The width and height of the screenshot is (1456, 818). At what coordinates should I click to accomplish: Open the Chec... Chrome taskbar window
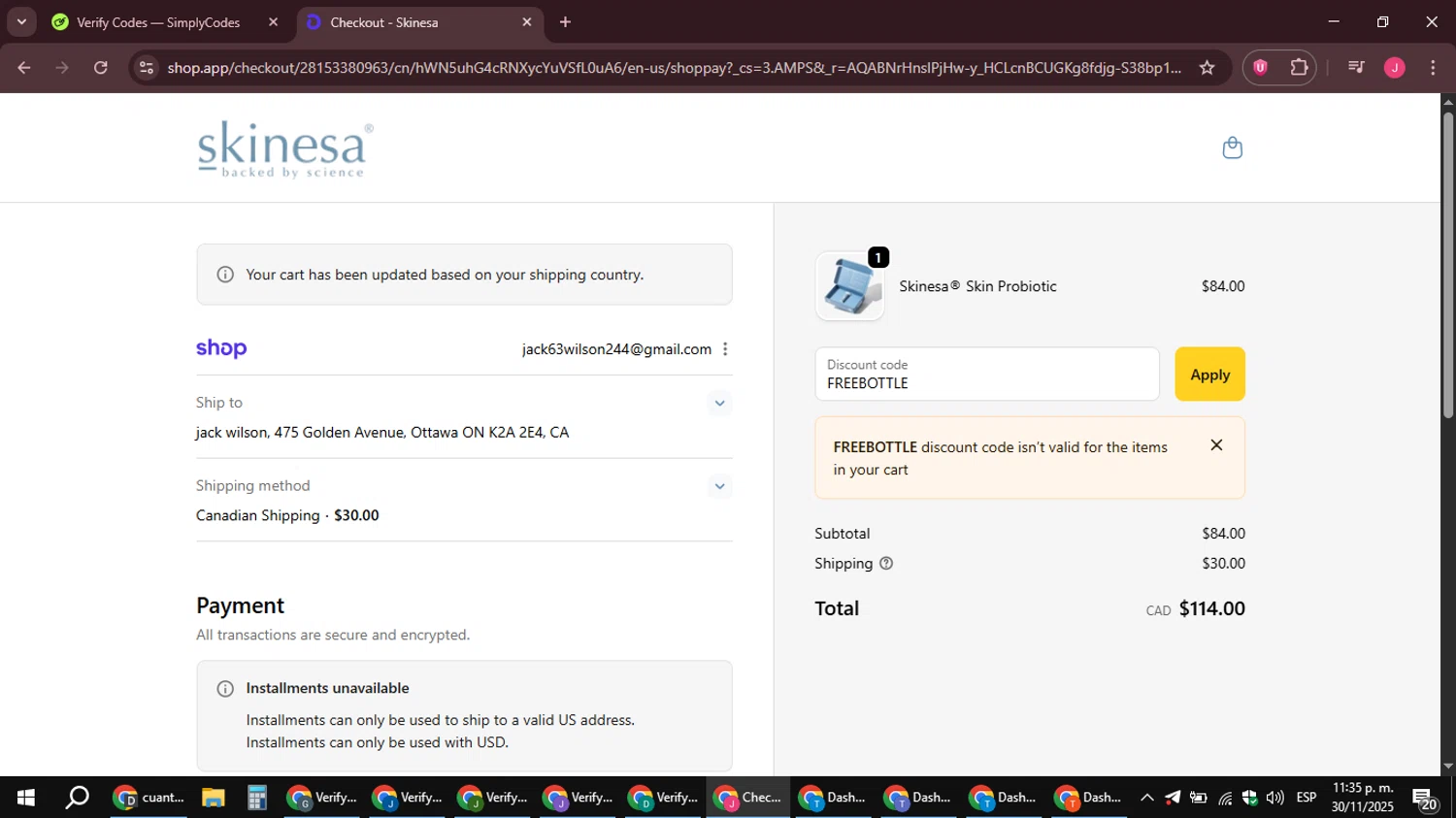(x=748, y=798)
